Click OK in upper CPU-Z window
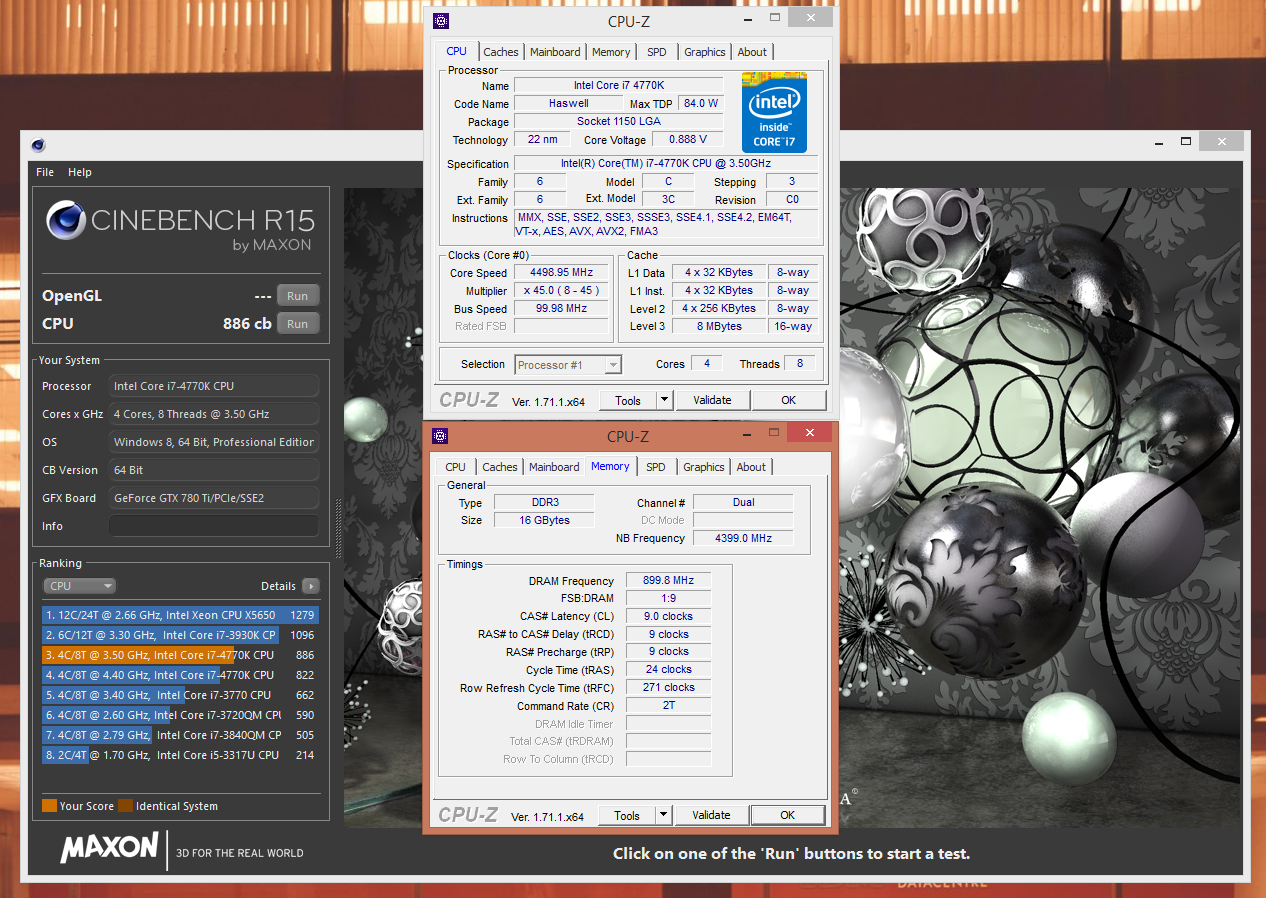 point(789,400)
